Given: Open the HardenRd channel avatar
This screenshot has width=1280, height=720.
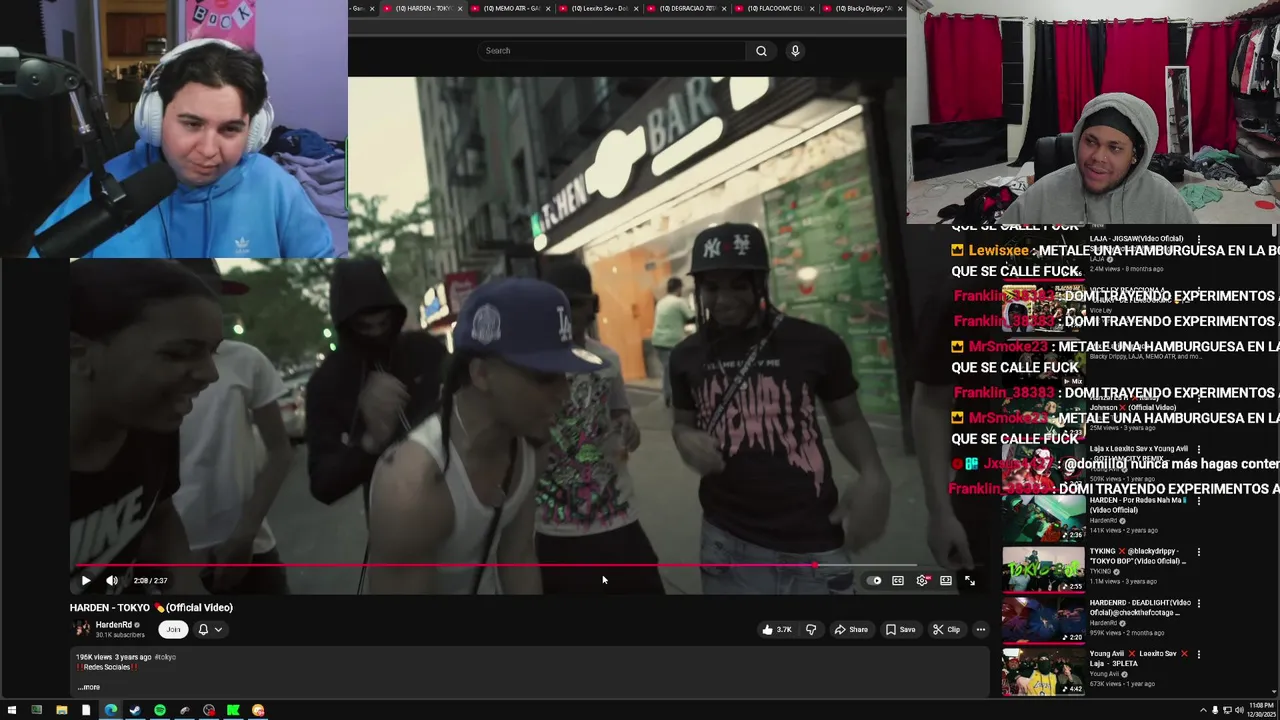Looking at the screenshot, I should [81, 629].
